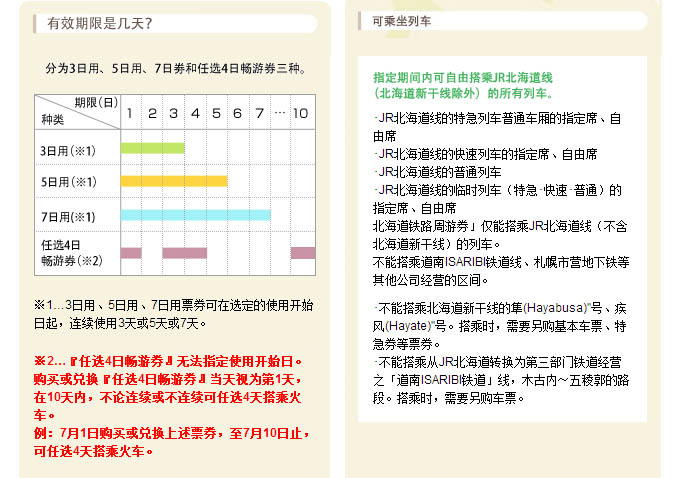Click the 3日用(※1) row label
682x478 pixels.
point(68,151)
